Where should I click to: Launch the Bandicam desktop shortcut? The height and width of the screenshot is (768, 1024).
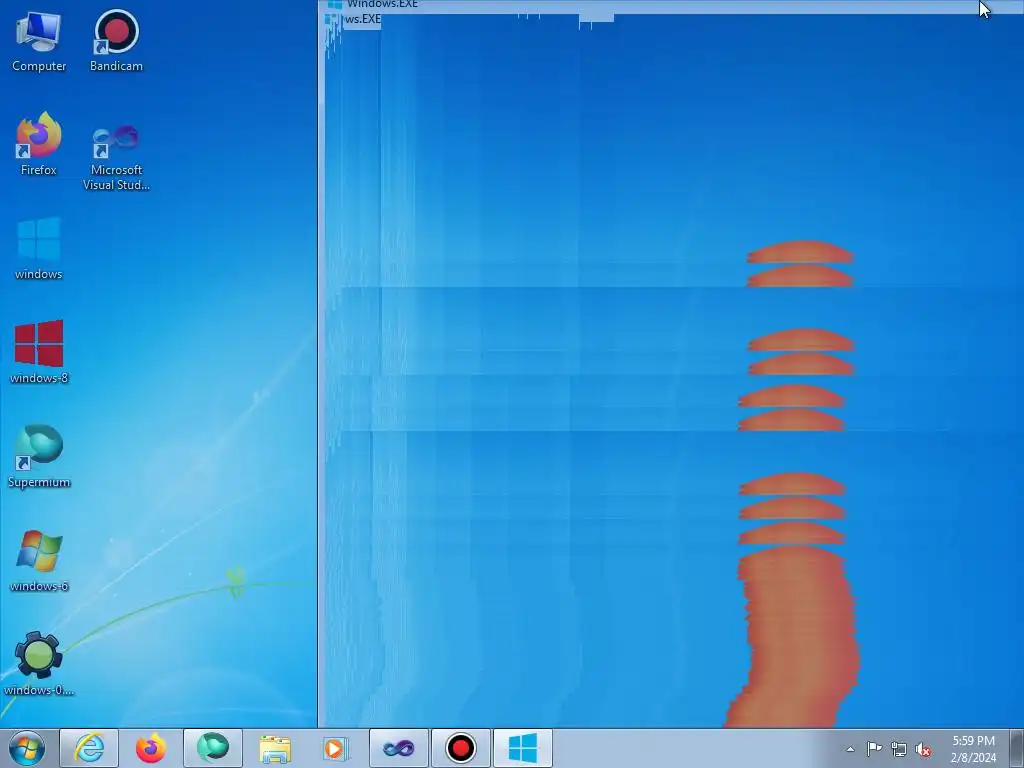pos(116,42)
